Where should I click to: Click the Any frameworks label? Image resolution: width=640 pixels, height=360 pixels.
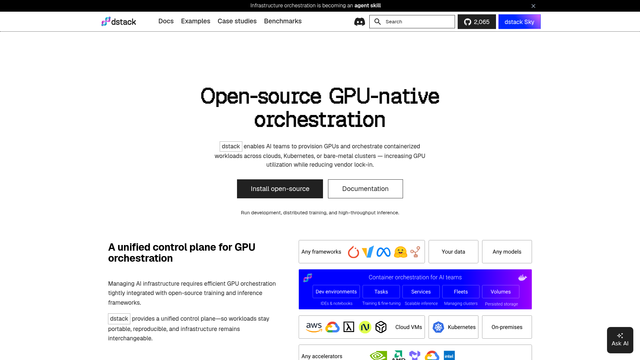321,252
